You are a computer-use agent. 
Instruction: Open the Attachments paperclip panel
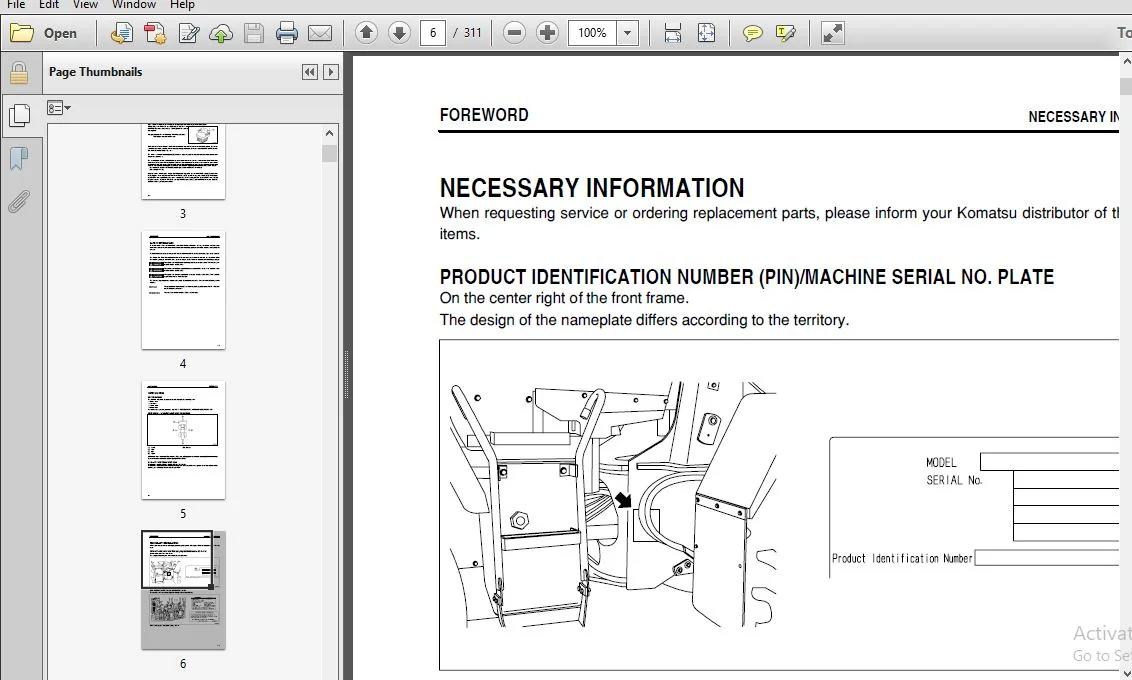(x=19, y=202)
